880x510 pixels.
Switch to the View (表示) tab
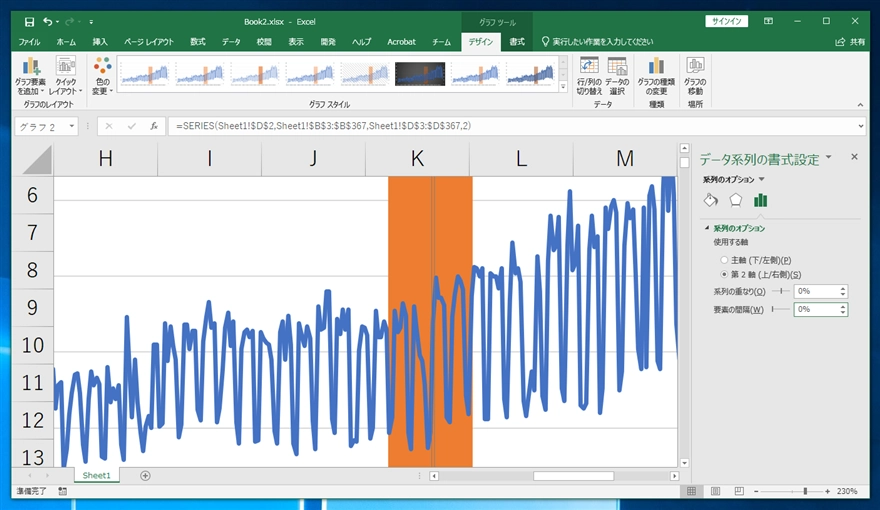pyautogui.click(x=296, y=42)
